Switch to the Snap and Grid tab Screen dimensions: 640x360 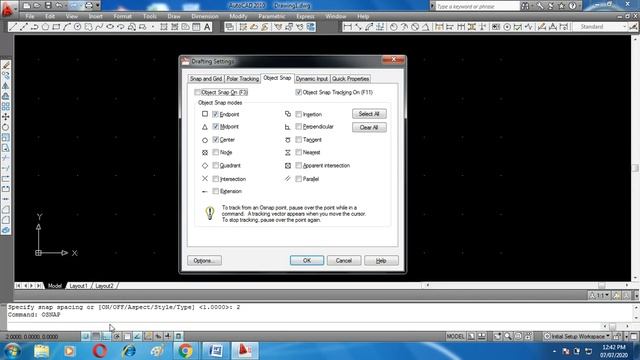(x=206, y=78)
